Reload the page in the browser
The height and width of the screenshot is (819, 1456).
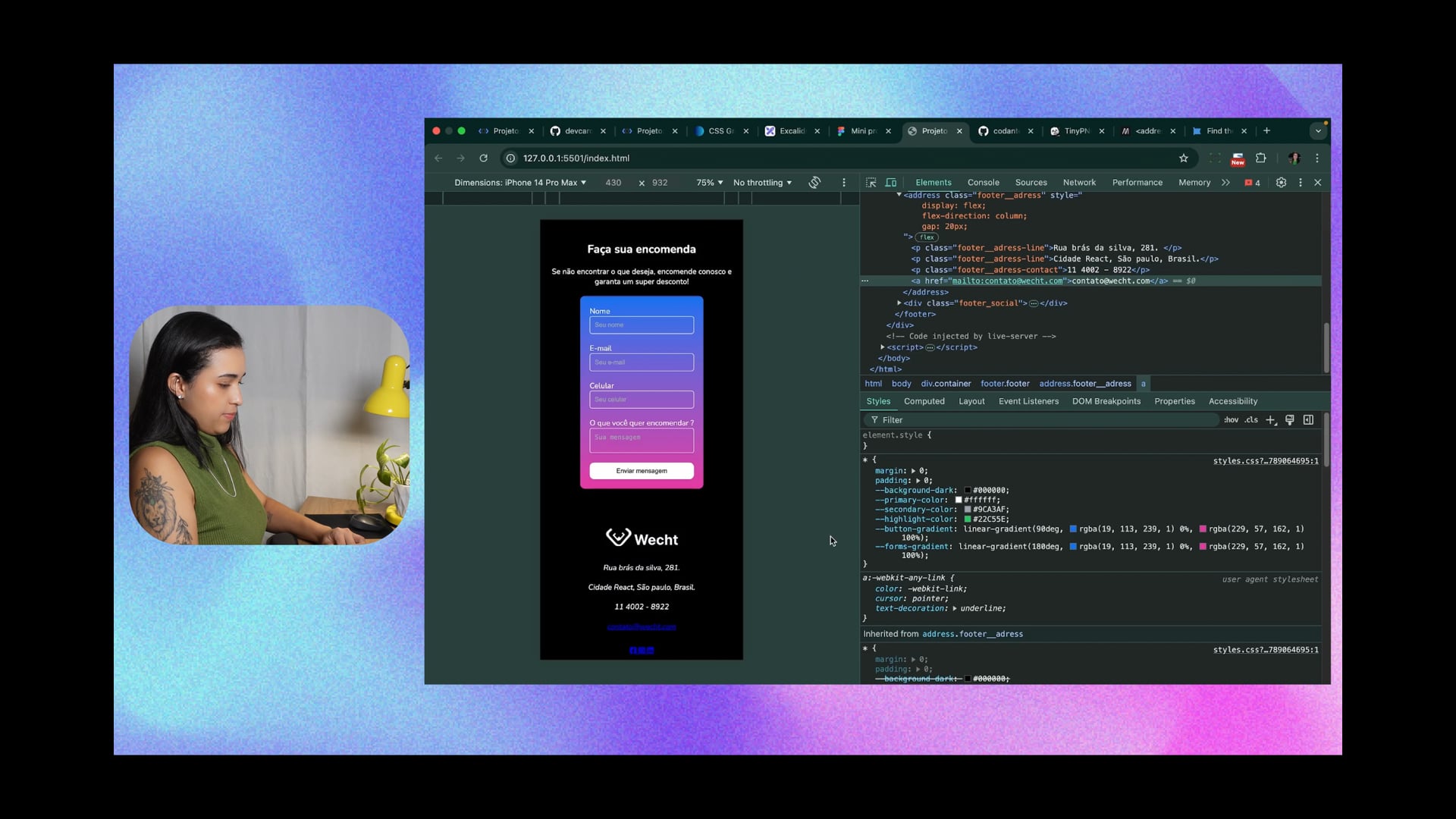[x=483, y=158]
